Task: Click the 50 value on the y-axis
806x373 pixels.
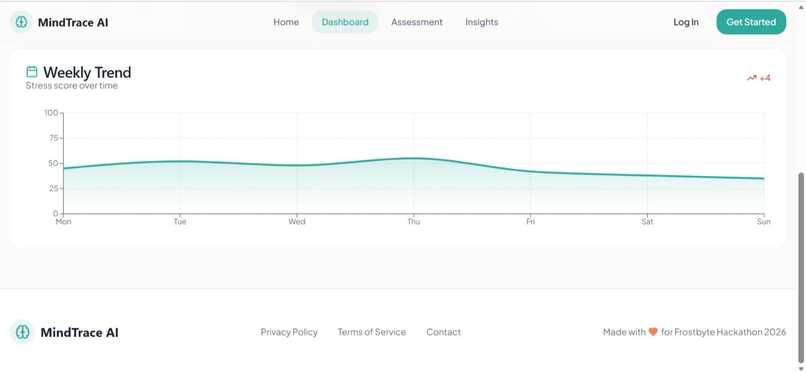Action: [53, 163]
